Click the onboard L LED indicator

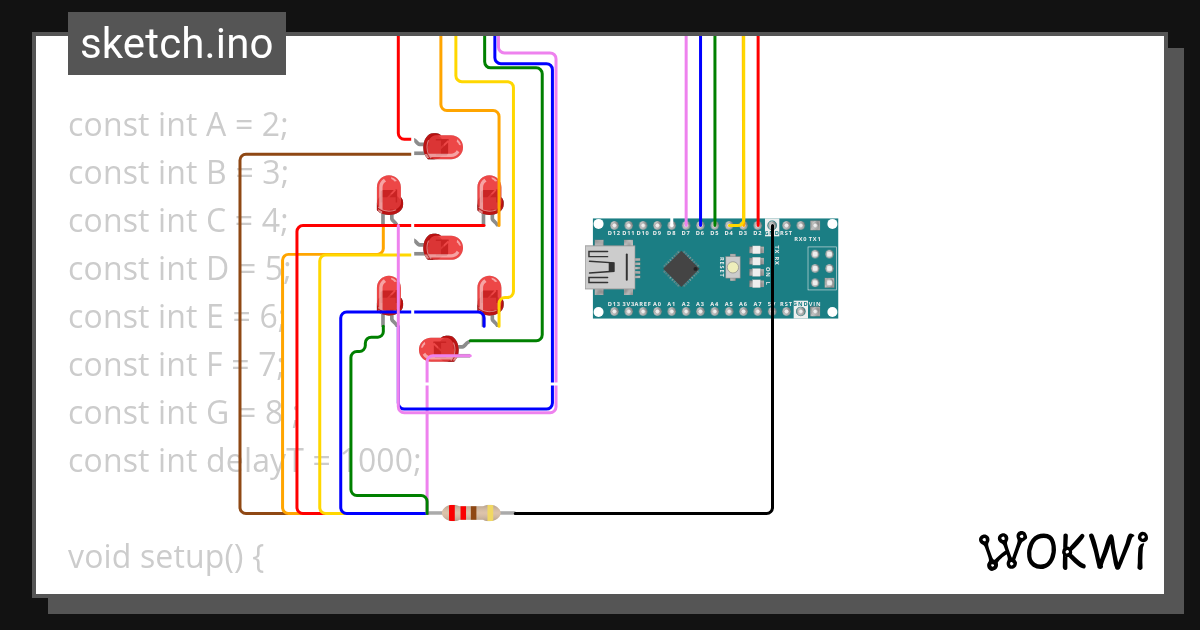point(755,283)
